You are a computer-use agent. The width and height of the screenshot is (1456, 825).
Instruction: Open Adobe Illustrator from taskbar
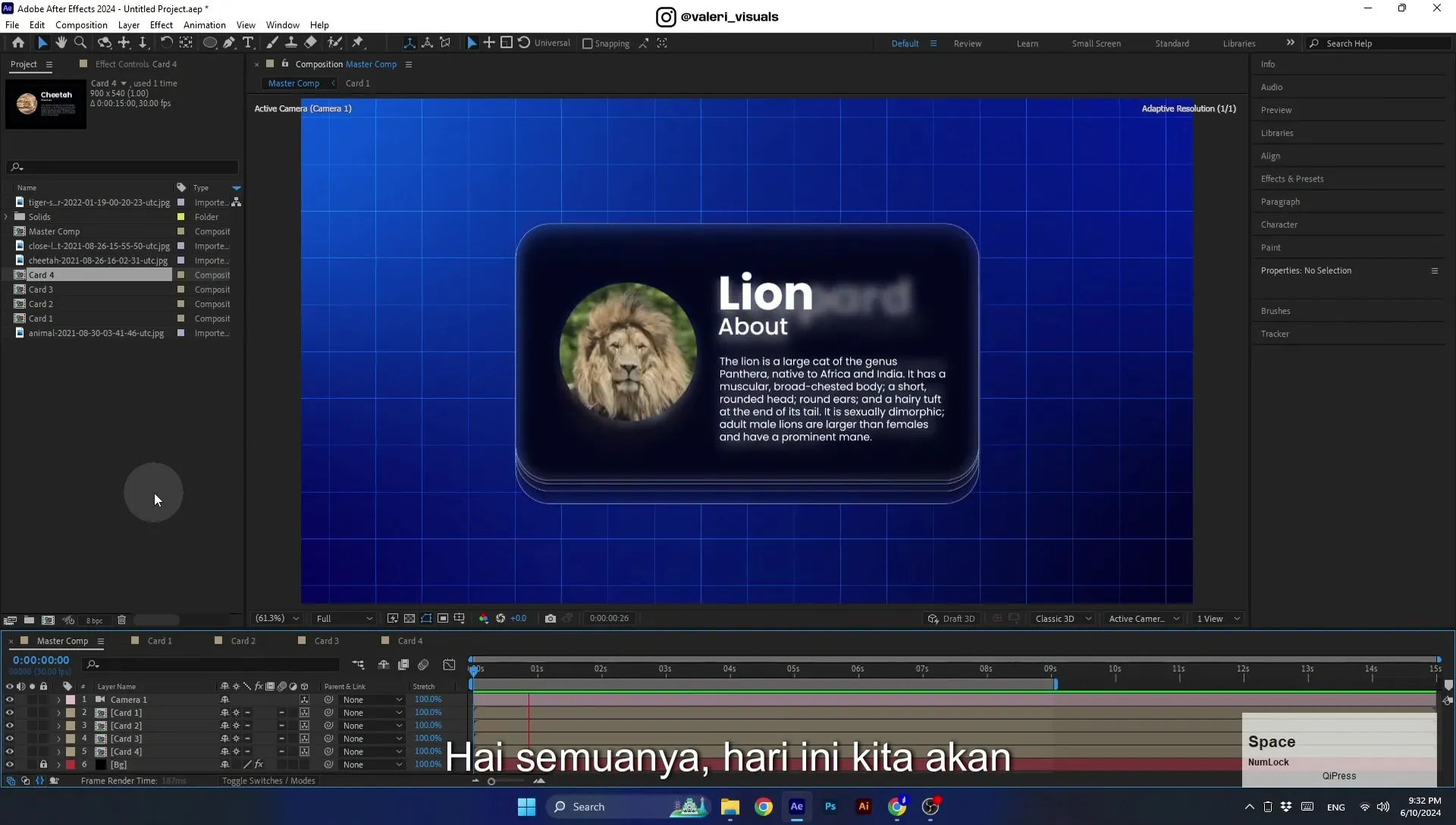(864, 807)
